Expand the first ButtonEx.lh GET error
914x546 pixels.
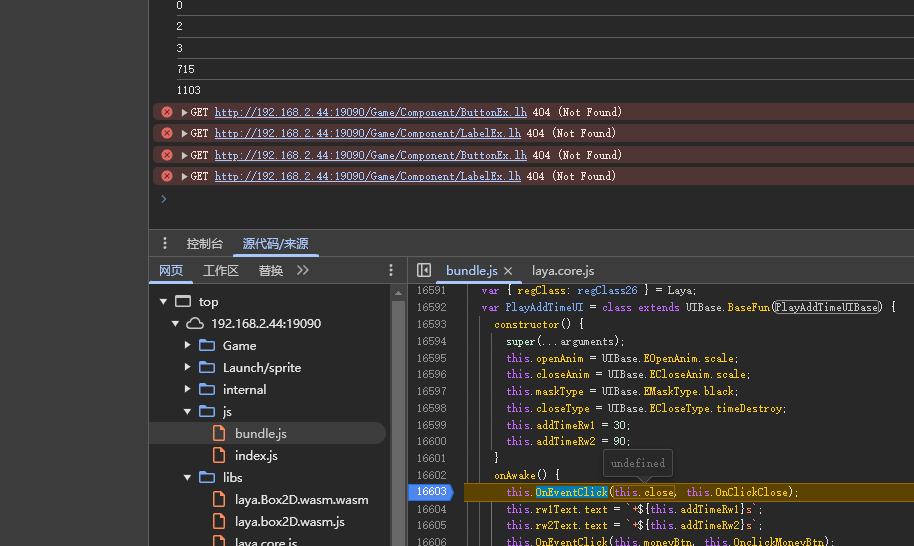[x=184, y=112]
